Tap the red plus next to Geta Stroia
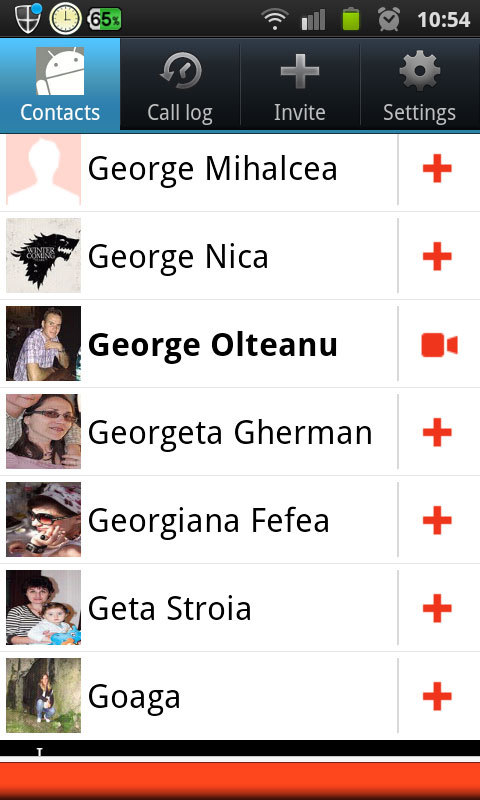 click(x=437, y=608)
